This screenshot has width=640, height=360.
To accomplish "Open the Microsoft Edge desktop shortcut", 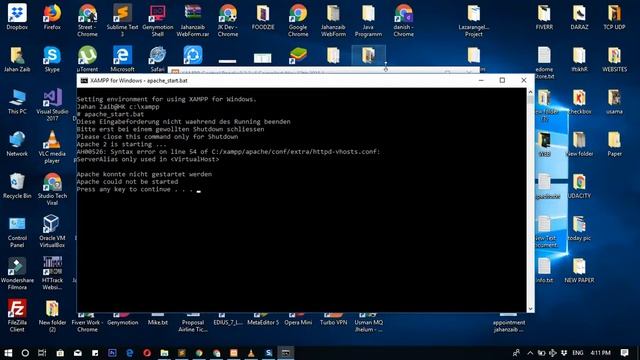I will pyautogui.click(x=122, y=59).
